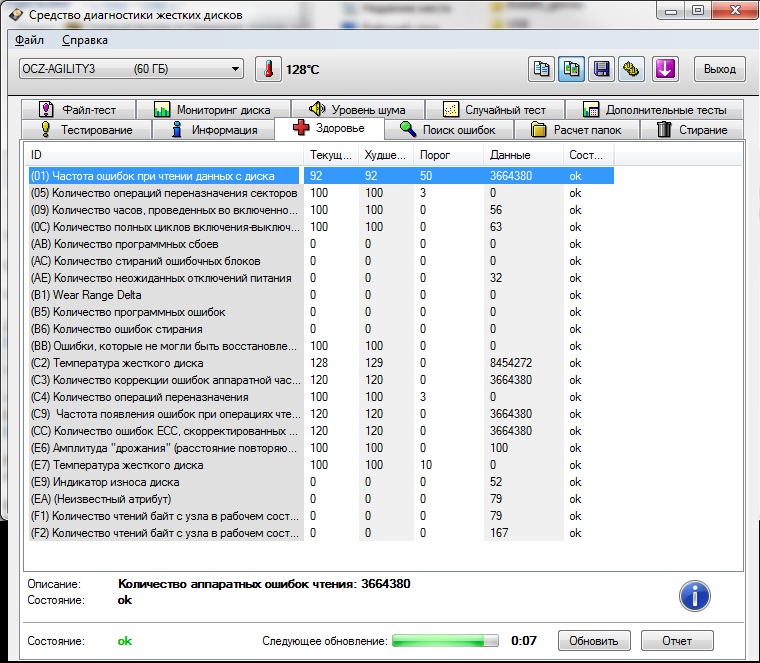Click data value 167 in F2 row
The image size is (760, 663).
click(x=499, y=533)
